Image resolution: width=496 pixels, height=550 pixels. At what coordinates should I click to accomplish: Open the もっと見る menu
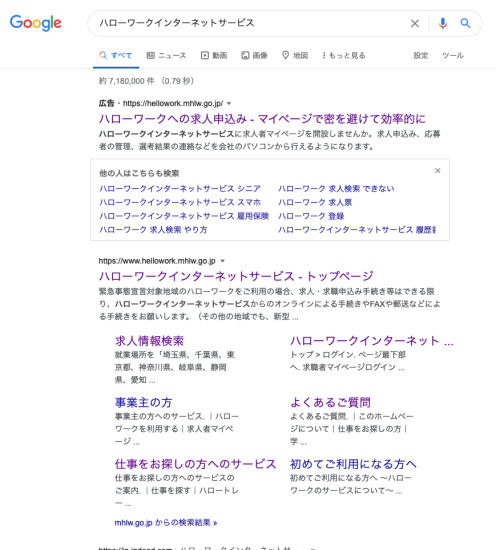[x=344, y=55]
